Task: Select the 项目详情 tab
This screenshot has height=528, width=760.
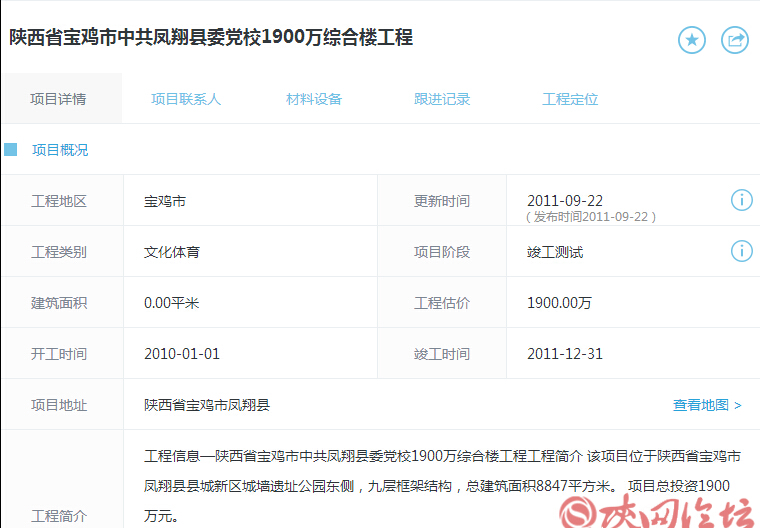Action: coord(58,99)
